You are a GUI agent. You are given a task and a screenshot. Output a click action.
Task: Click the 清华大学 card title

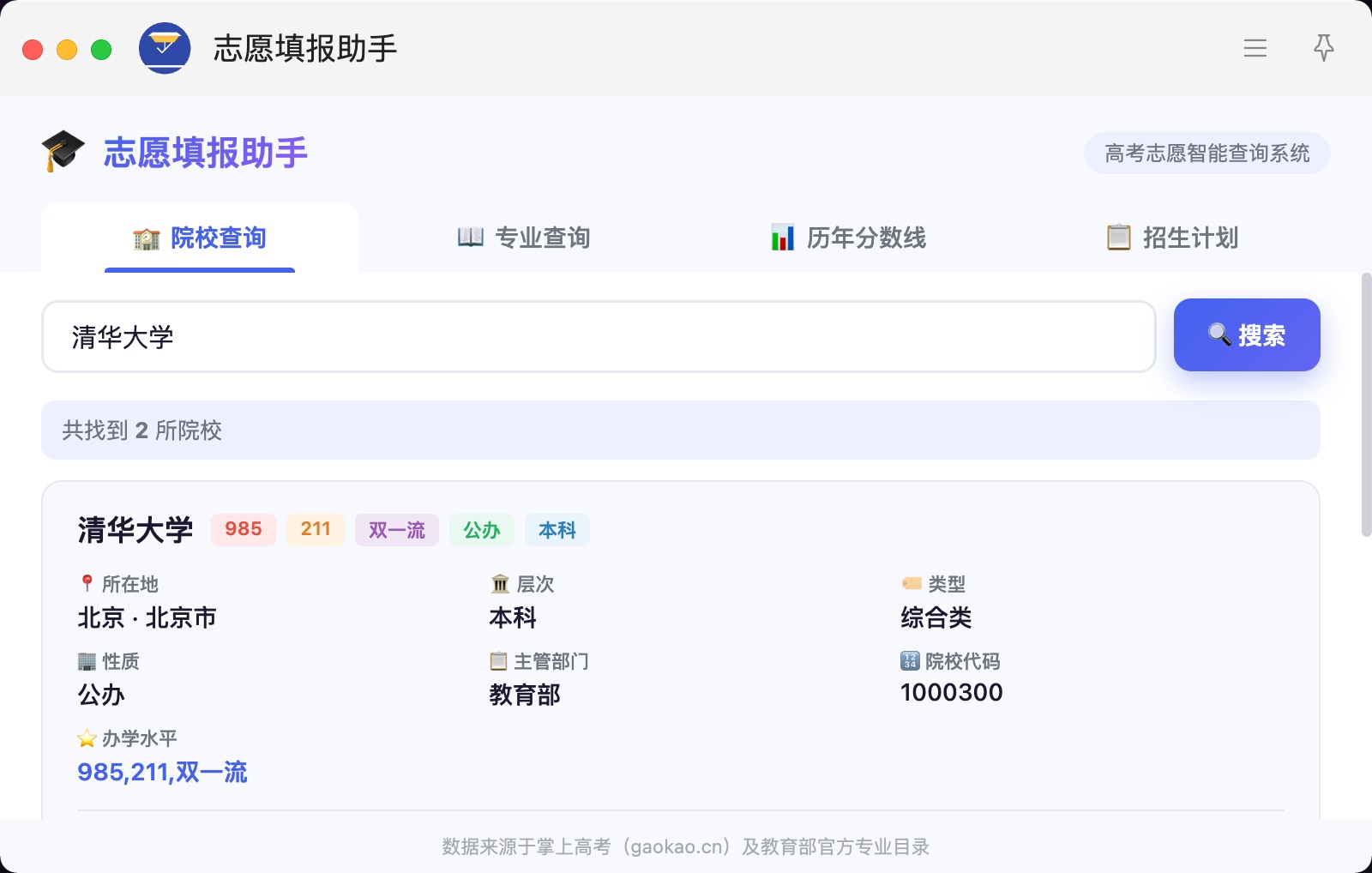click(135, 530)
